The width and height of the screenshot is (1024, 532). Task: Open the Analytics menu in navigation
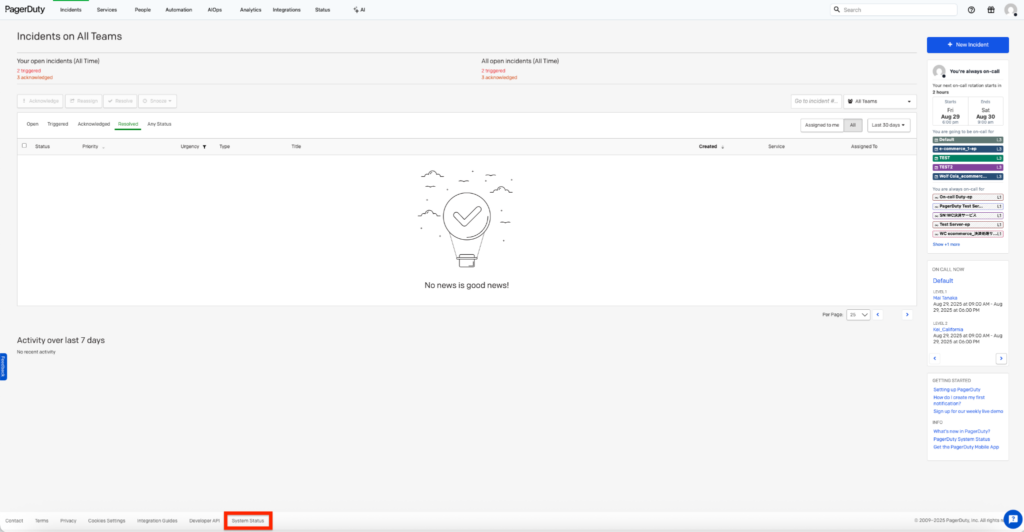pos(250,9)
